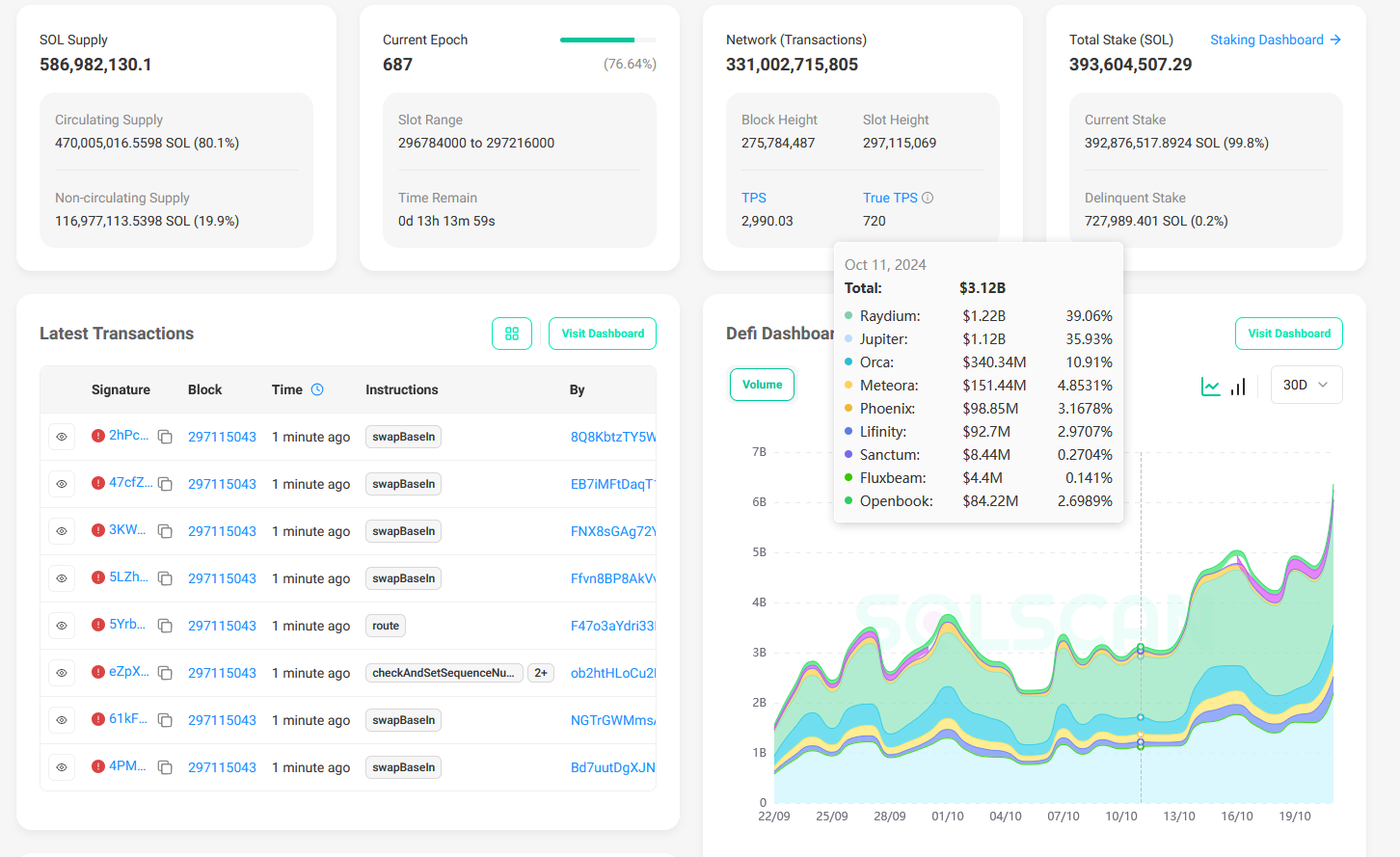Open account Ffvn8BP8AkV link
This screenshot has width=1400, height=857.
pyautogui.click(x=613, y=578)
